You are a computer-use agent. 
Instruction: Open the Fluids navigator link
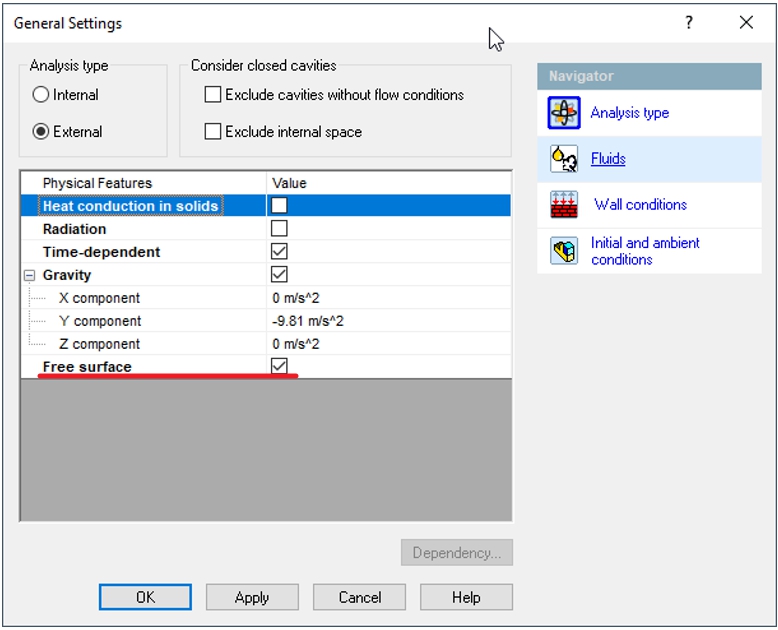[608, 159]
